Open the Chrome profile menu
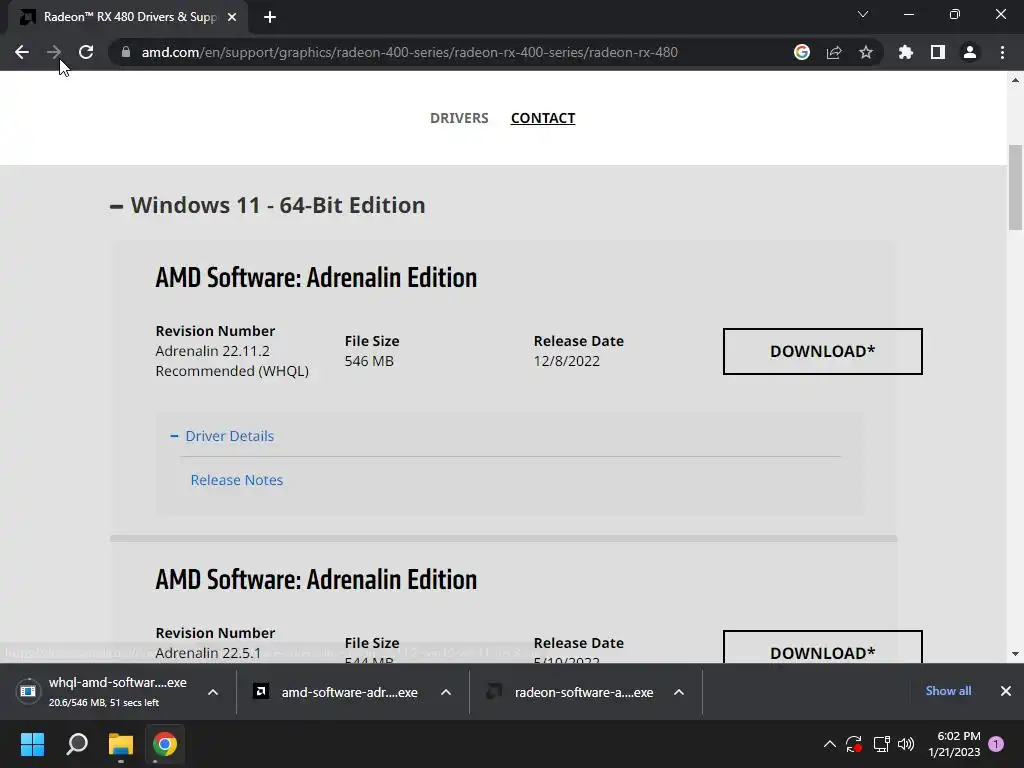This screenshot has height=768, width=1024. (970, 52)
